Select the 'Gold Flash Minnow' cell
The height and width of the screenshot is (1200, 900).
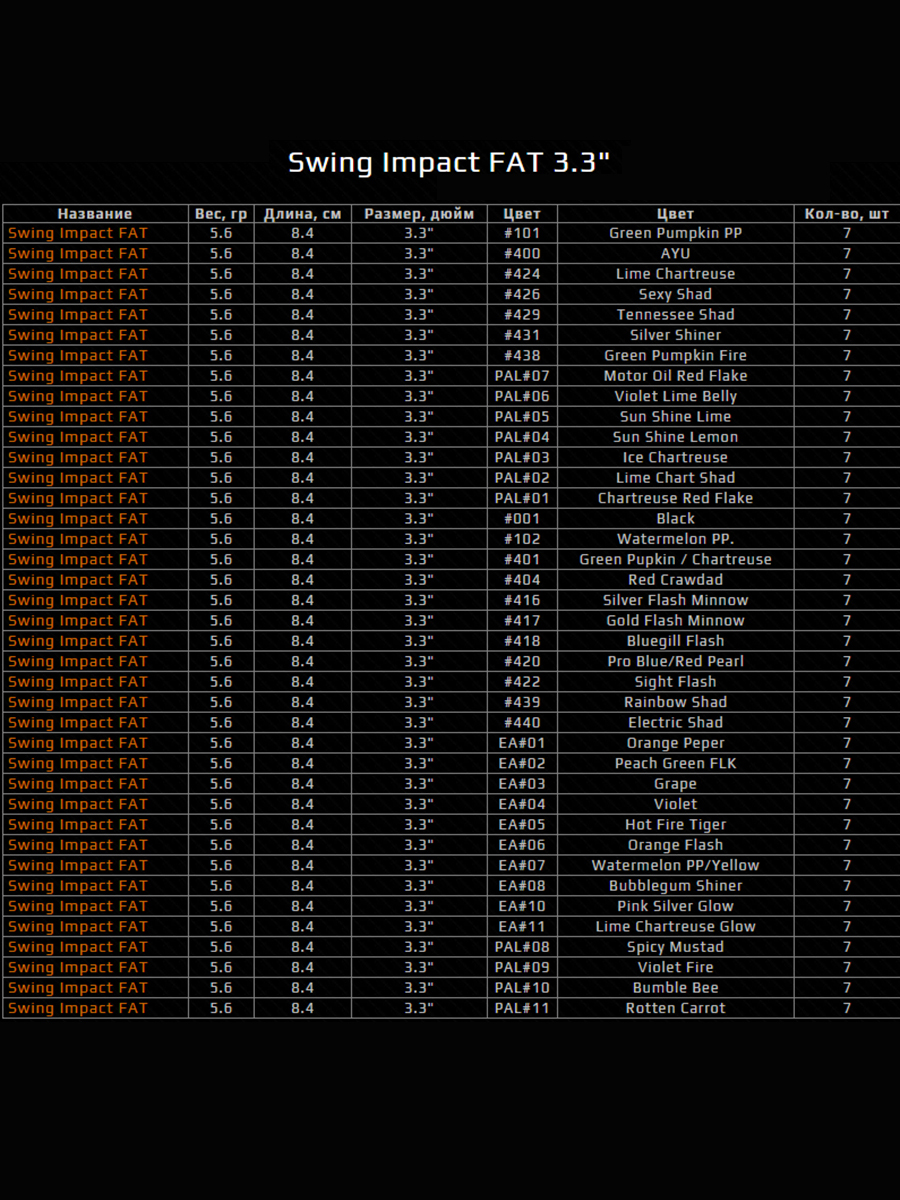tap(676, 621)
